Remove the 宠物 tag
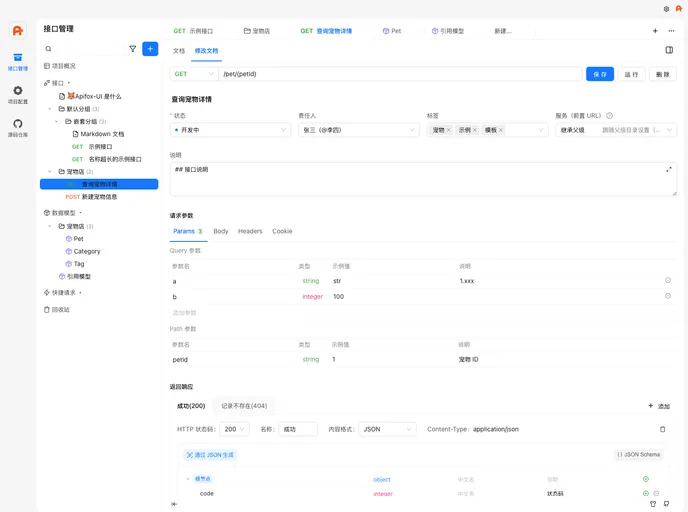The height and width of the screenshot is (512, 688). (x=448, y=130)
